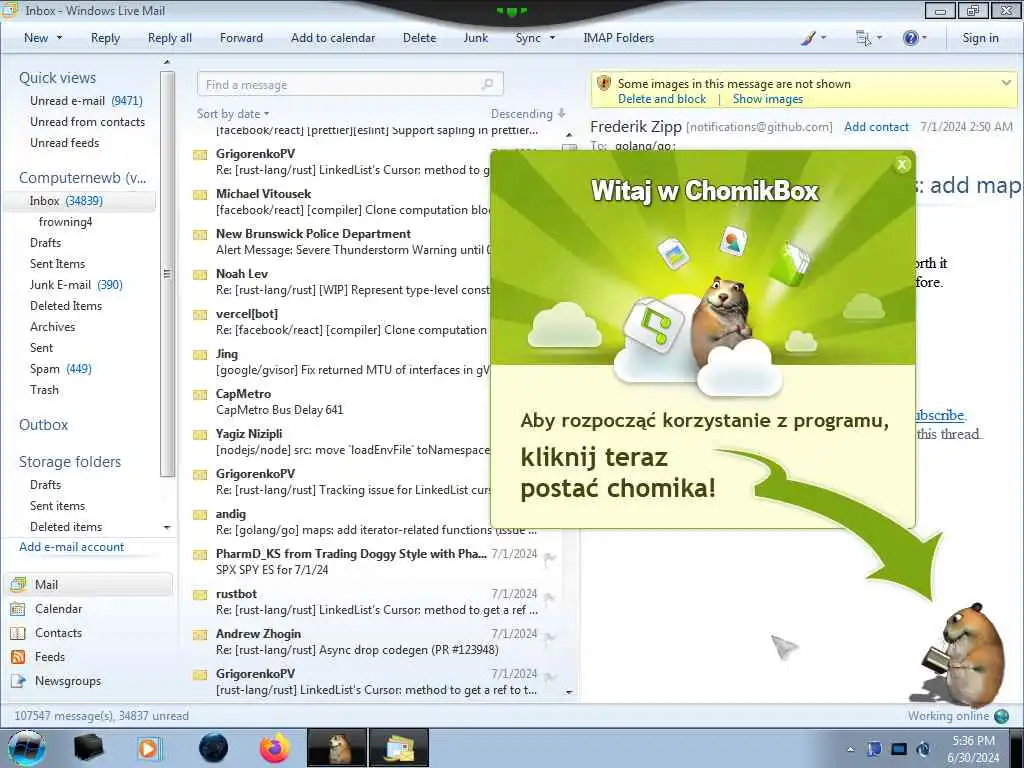This screenshot has width=1024, height=768.
Task: Open the Outbox folder
Action: click(43, 425)
